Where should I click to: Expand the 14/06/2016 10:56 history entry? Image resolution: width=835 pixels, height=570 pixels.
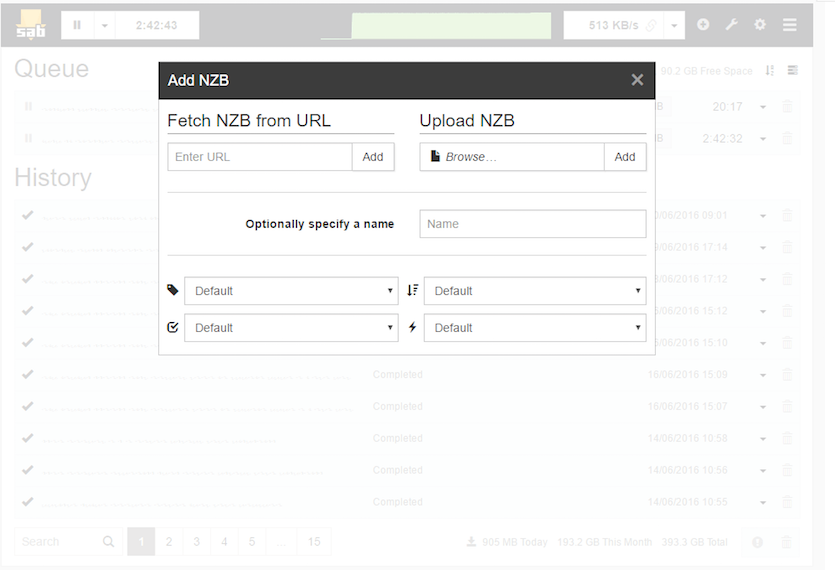(x=763, y=471)
